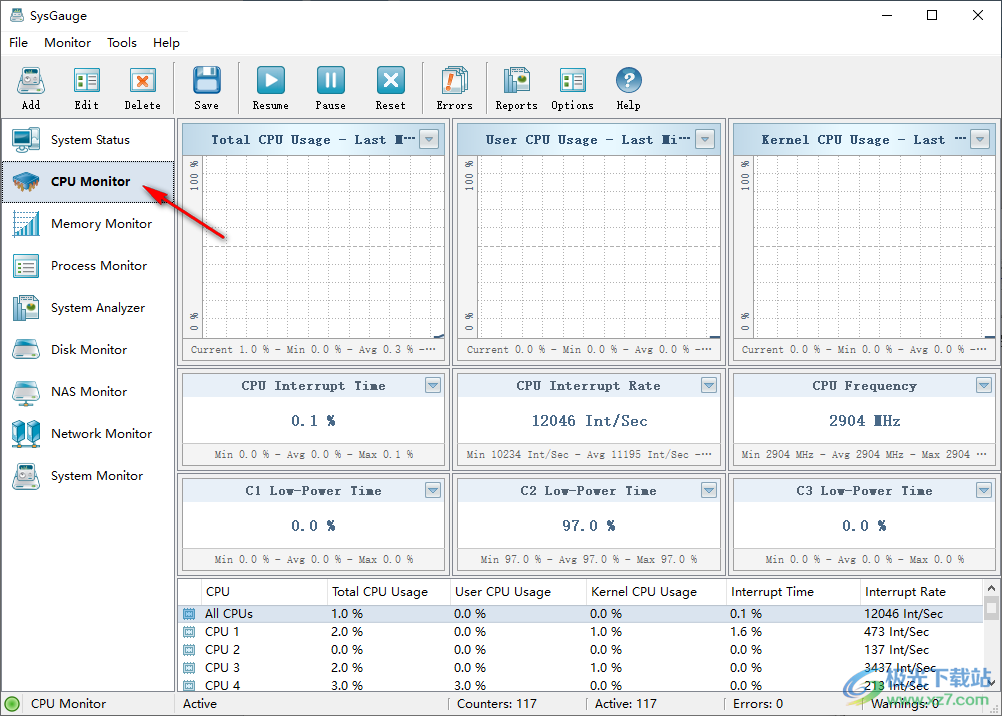Screen dimensions: 1002x716
Task: Open the SysGauge title bar app icon
Action: tap(17, 15)
